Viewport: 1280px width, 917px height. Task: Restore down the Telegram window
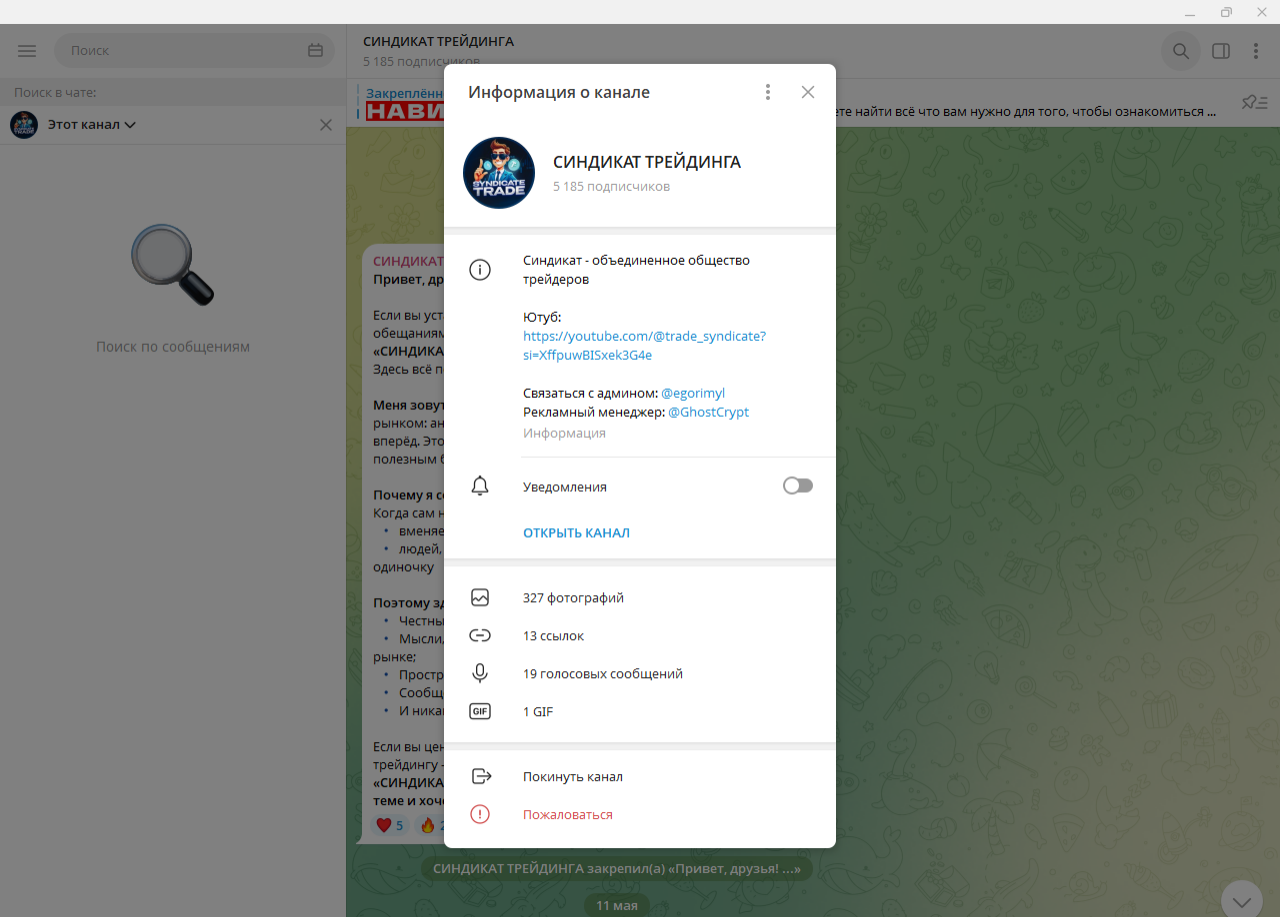coord(1226,12)
